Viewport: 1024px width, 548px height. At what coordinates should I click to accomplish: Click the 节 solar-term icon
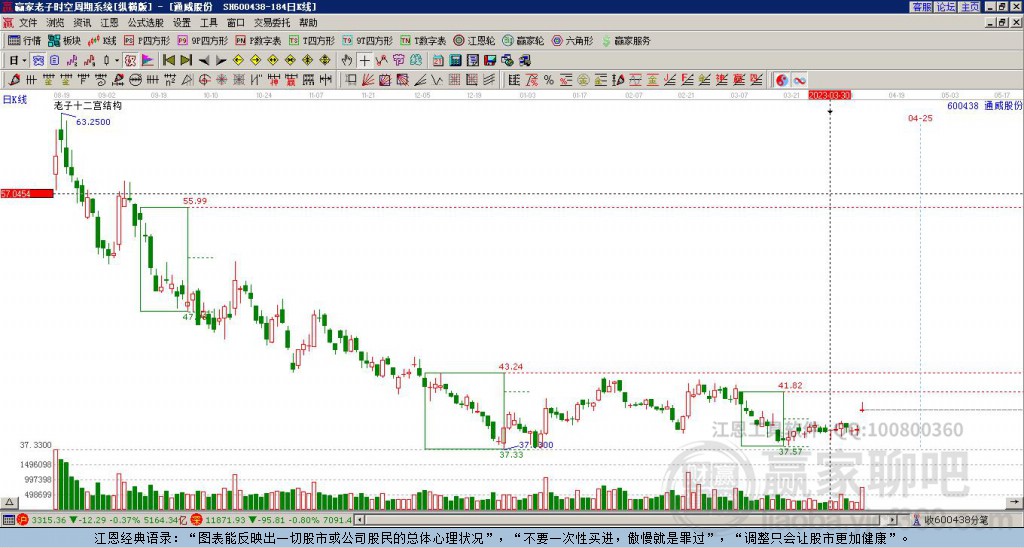(x=399, y=60)
